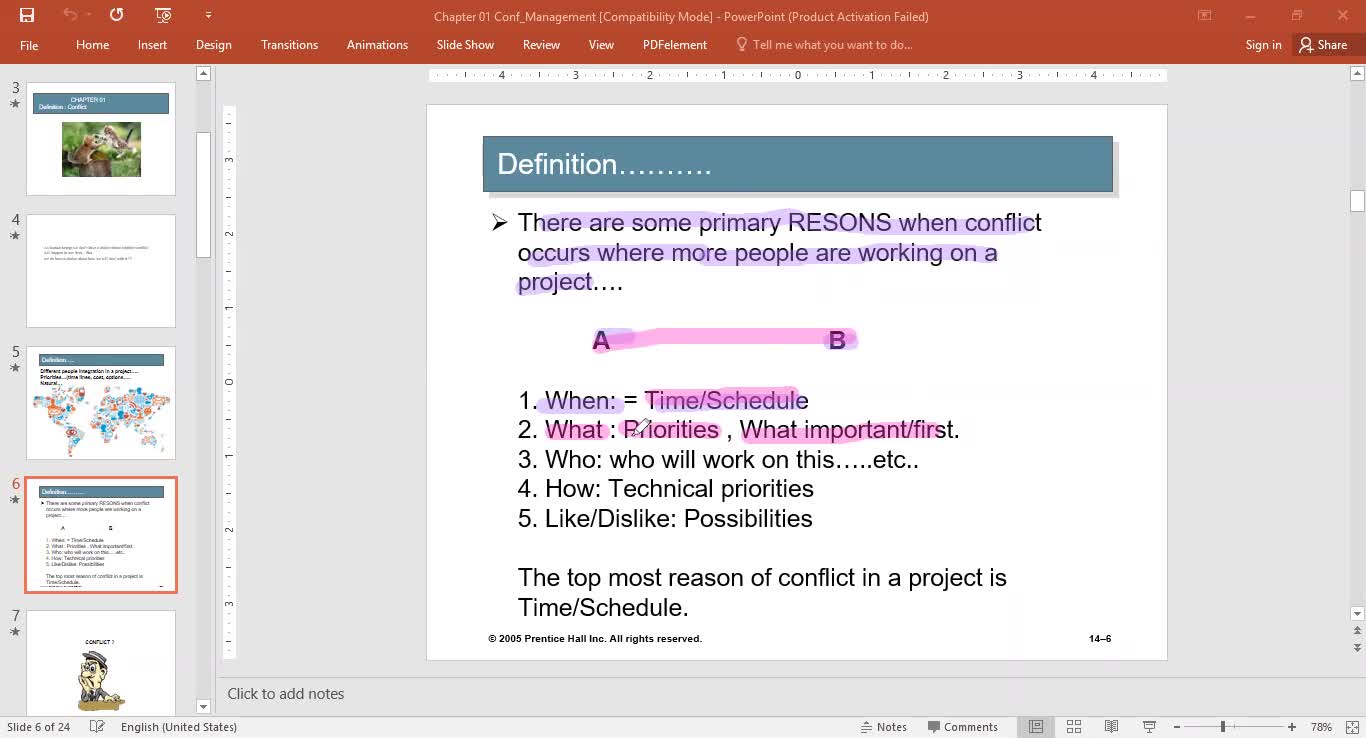Open Customize Quick Access Toolbar dropdown
The image size is (1366, 738).
tap(208, 15)
